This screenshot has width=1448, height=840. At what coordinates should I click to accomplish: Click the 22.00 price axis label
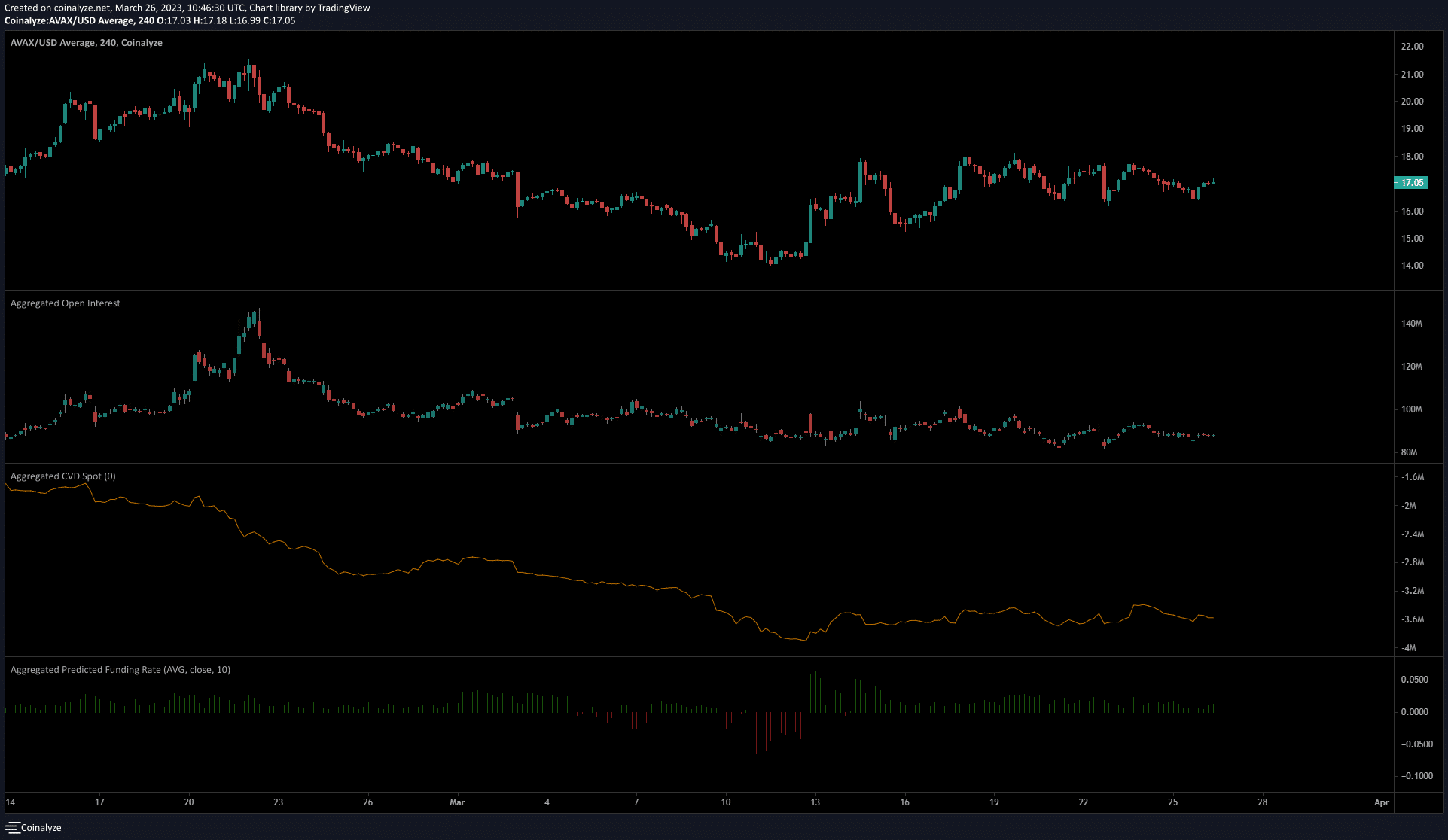click(1412, 47)
